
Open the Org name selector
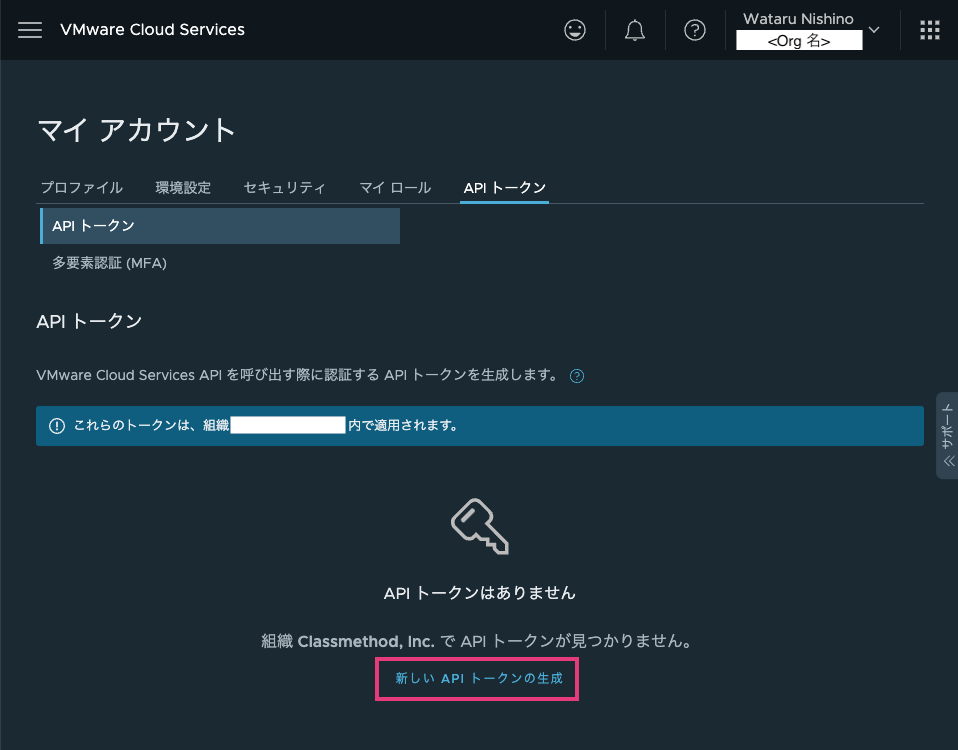pyautogui.click(x=799, y=41)
